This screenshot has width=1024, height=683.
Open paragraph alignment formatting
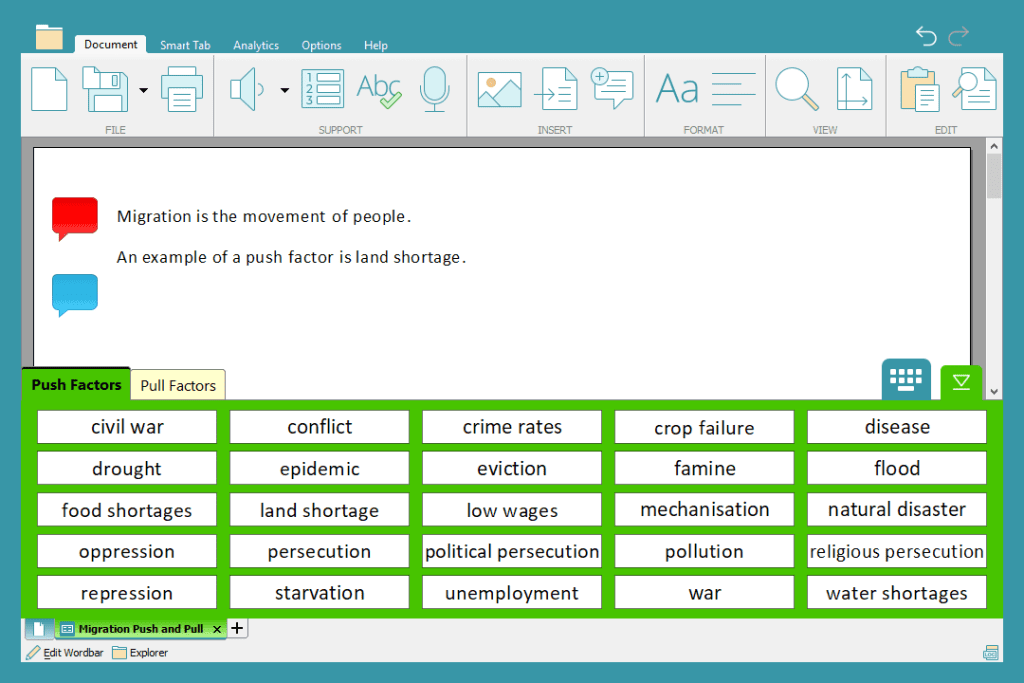(733, 89)
